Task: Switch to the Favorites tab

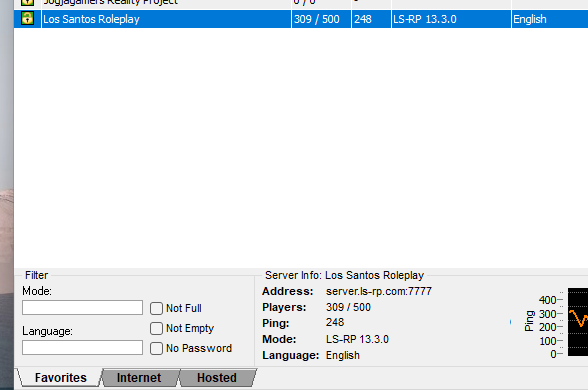Action: point(60,378)
